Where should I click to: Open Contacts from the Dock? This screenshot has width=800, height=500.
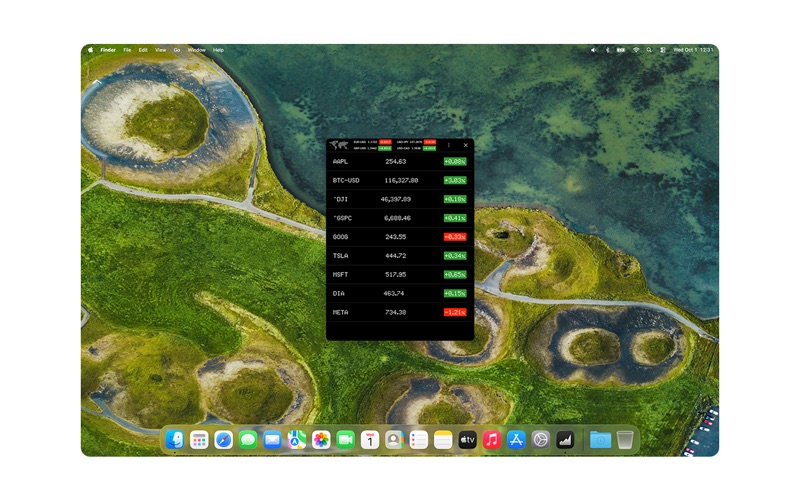pyautogui.click(x=394, y=440)
